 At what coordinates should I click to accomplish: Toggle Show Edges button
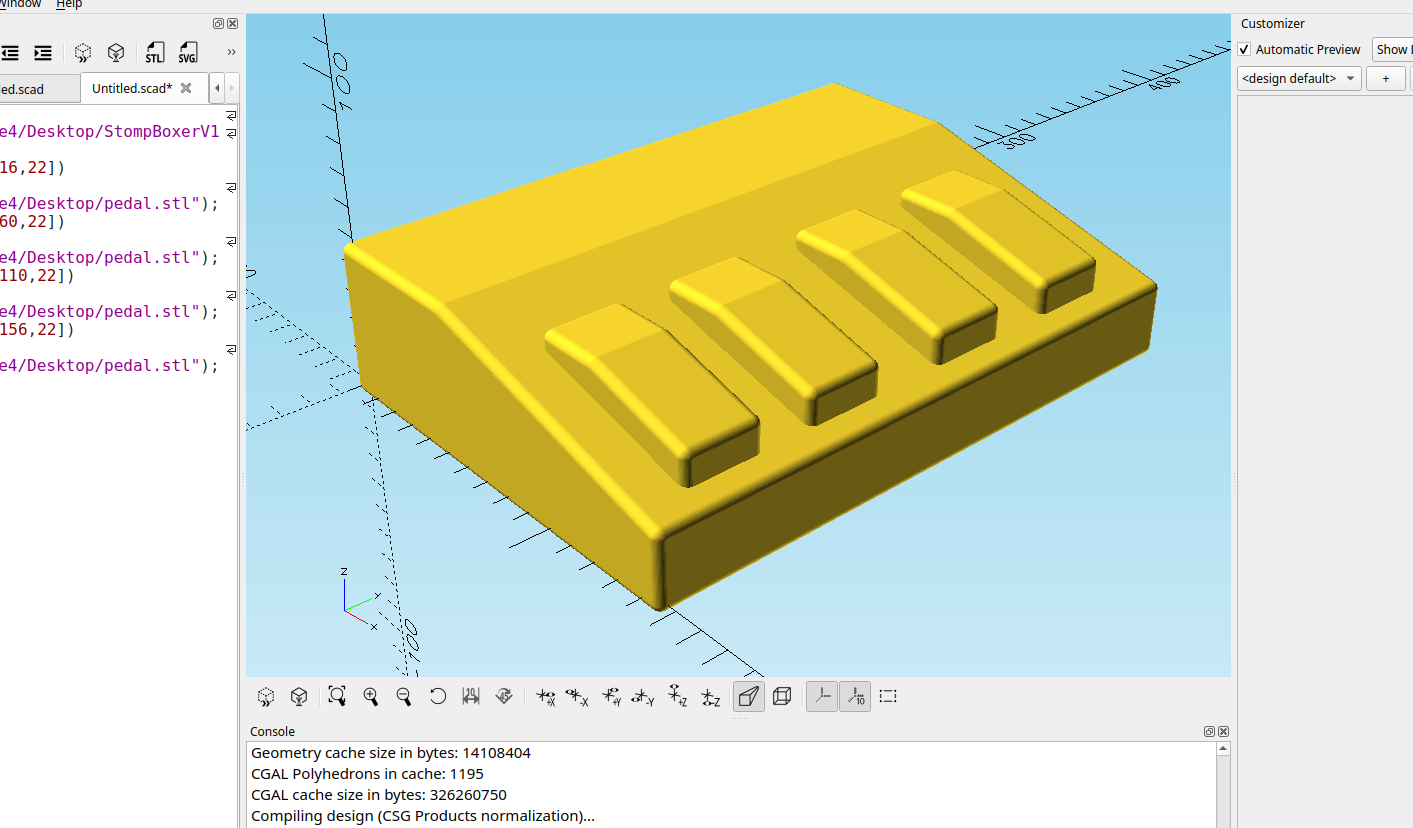(x=888, y=696)
